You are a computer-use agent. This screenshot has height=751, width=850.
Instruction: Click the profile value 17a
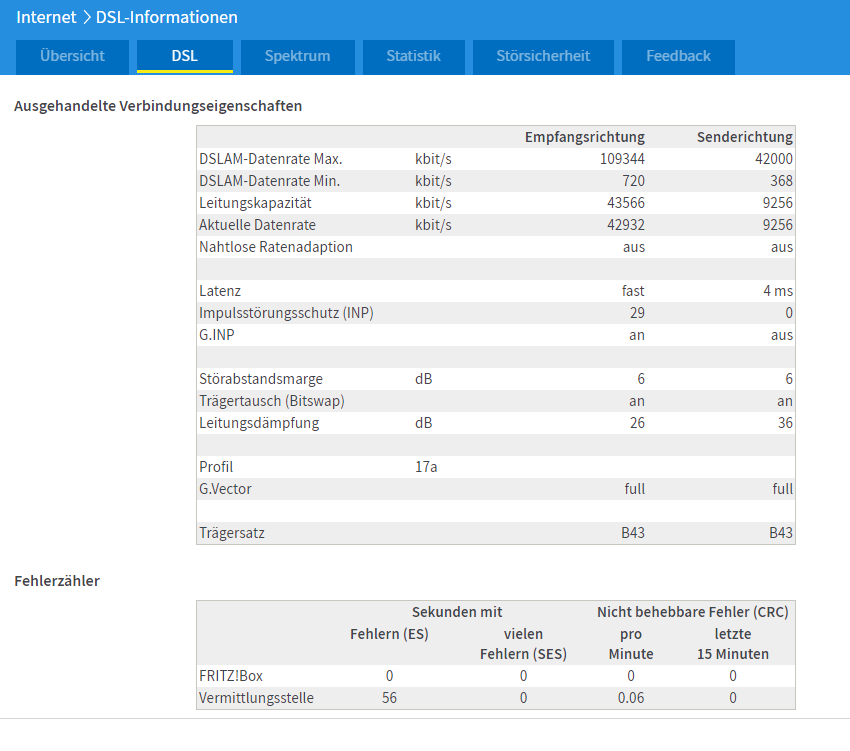[426, 467]
